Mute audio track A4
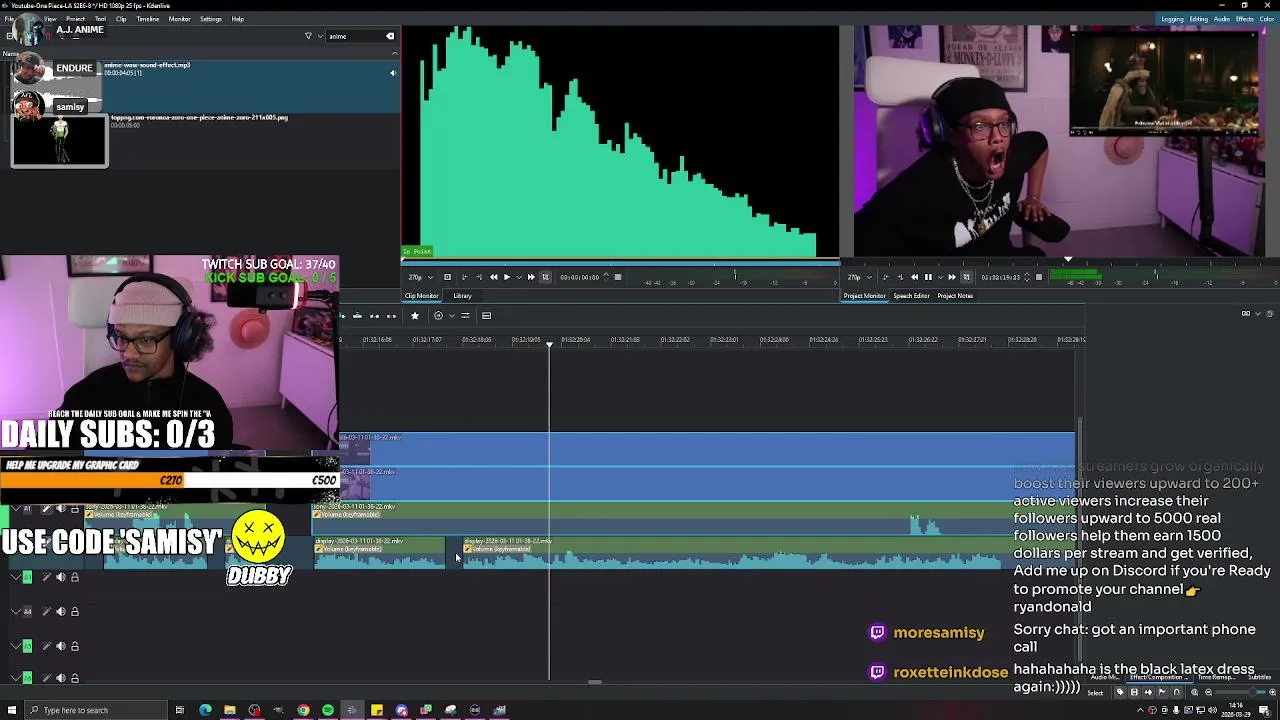Screen dimensions: 1280x720 61,612
